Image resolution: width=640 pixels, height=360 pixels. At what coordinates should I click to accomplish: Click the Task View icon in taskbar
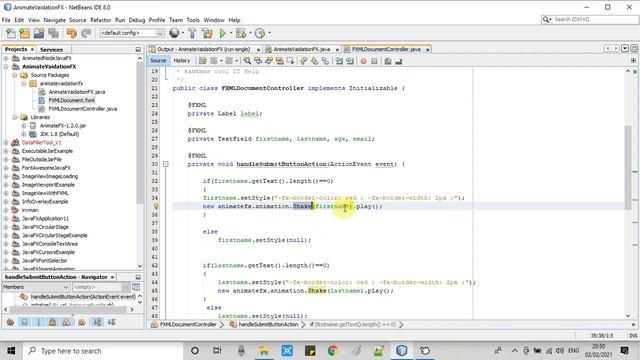point(217,351)
